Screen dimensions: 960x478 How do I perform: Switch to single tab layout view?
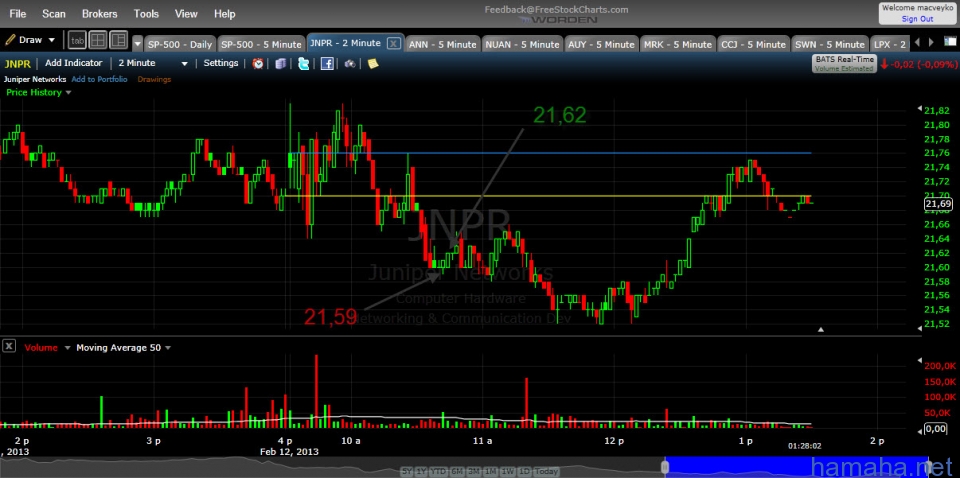(77, 40)
